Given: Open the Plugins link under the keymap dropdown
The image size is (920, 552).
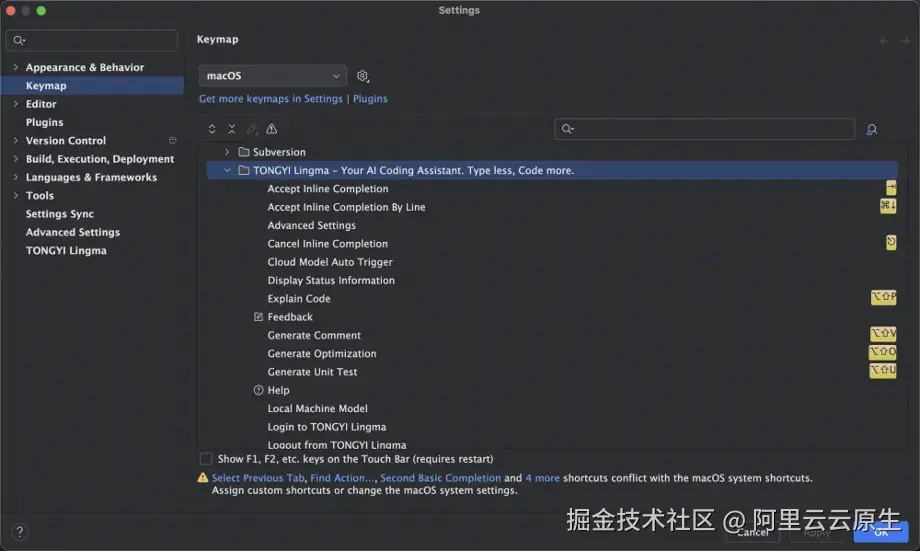Looking at the screenshot, I should [x=370, y=99].
